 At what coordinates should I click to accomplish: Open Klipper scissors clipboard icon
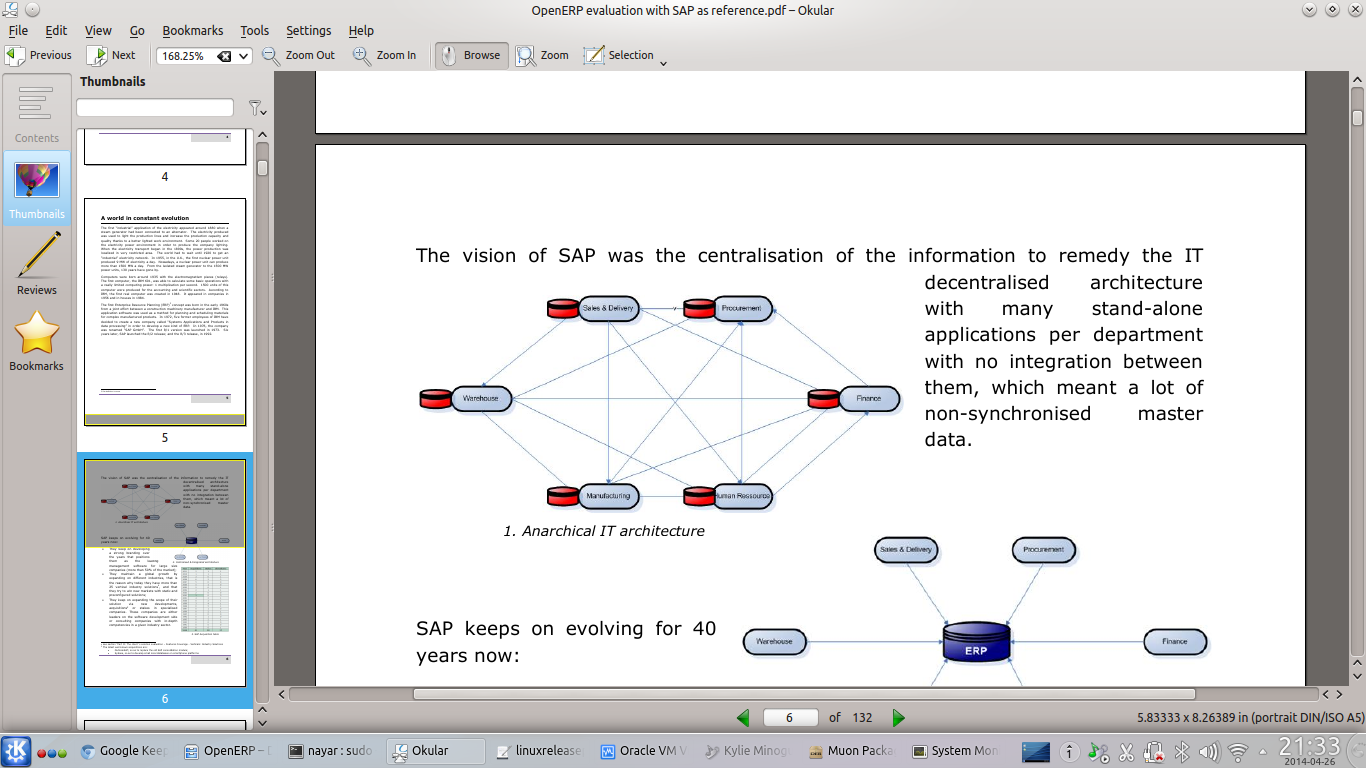pos(1126,752)
